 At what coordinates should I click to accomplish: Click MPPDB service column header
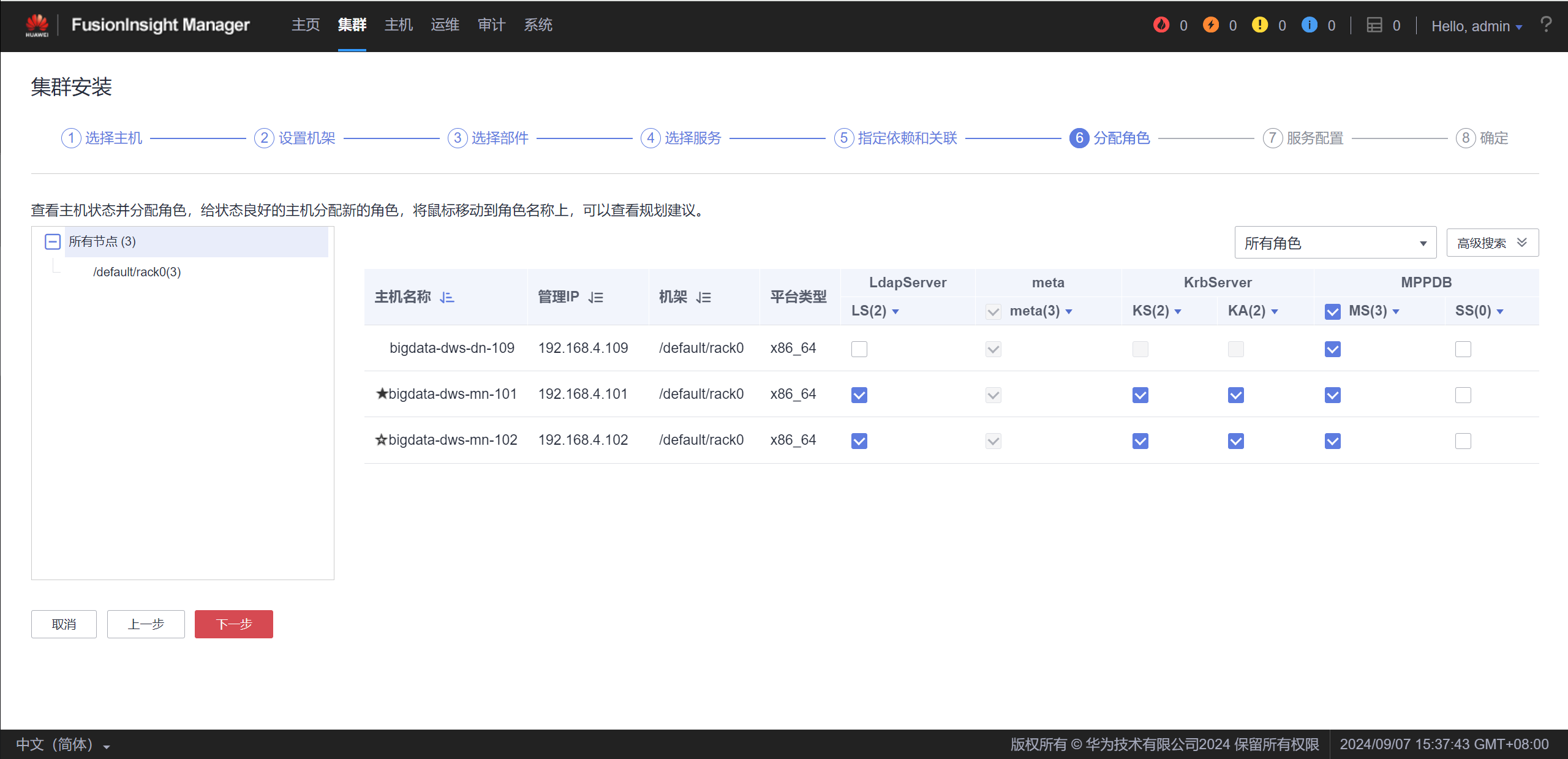click(x=1426, y=282)
